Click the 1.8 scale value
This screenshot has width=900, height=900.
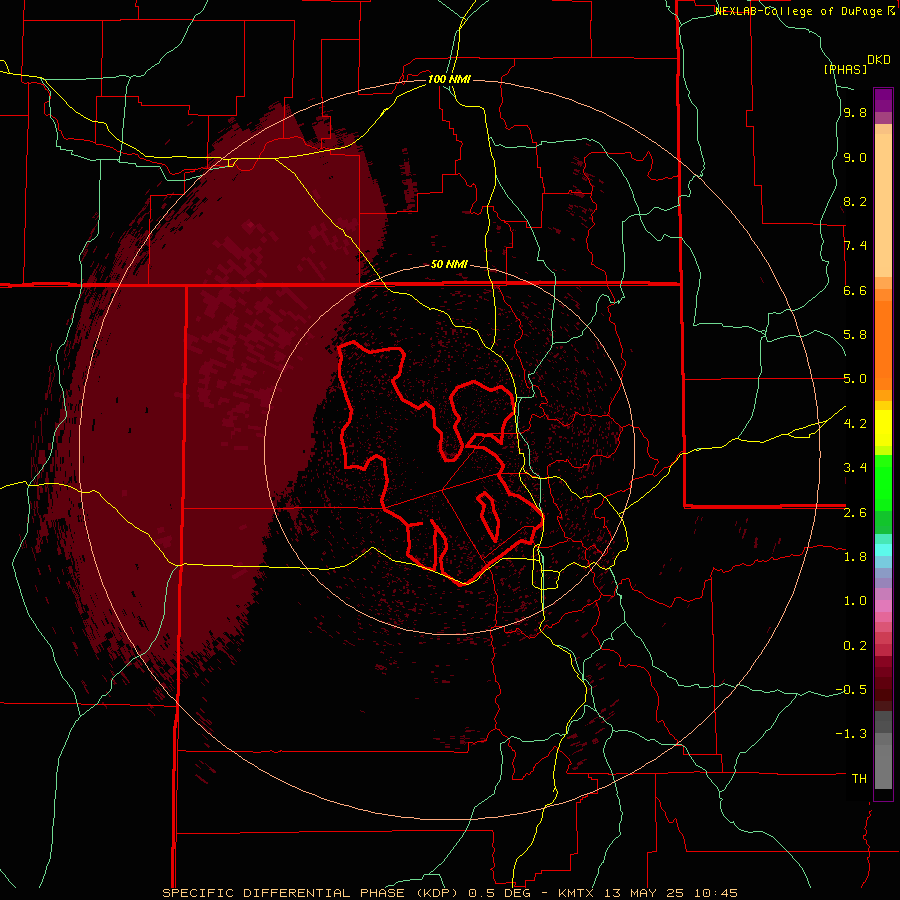tap(855, 557)
